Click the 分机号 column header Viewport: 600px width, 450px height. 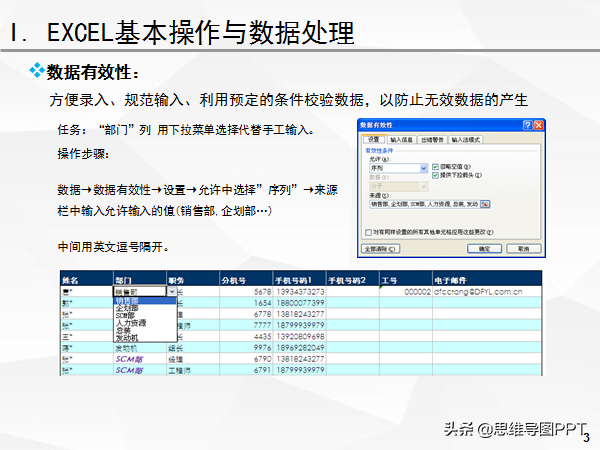coord(246,280)
